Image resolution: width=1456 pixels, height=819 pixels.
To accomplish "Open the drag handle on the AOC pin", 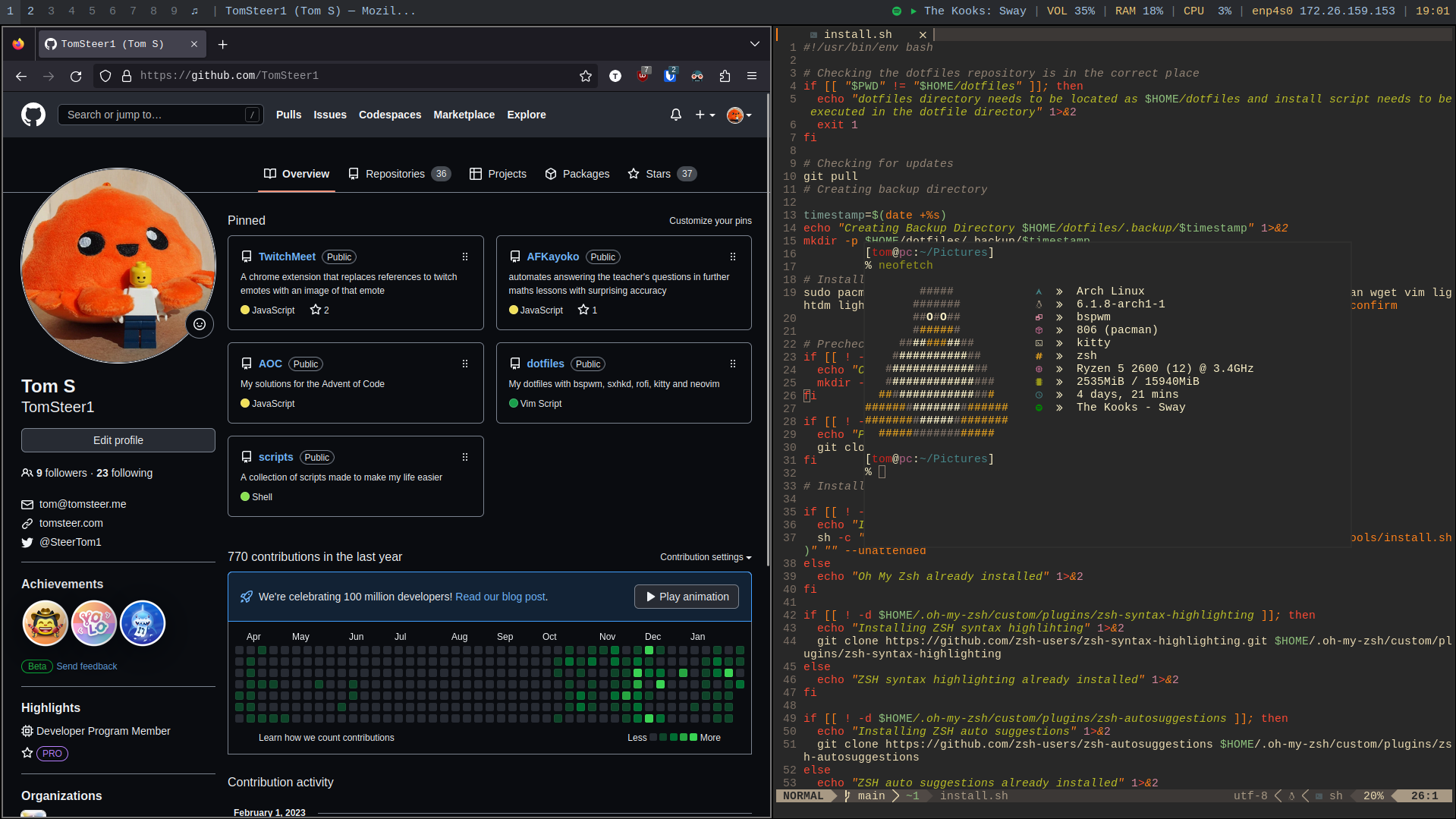I will coord(465,364).
